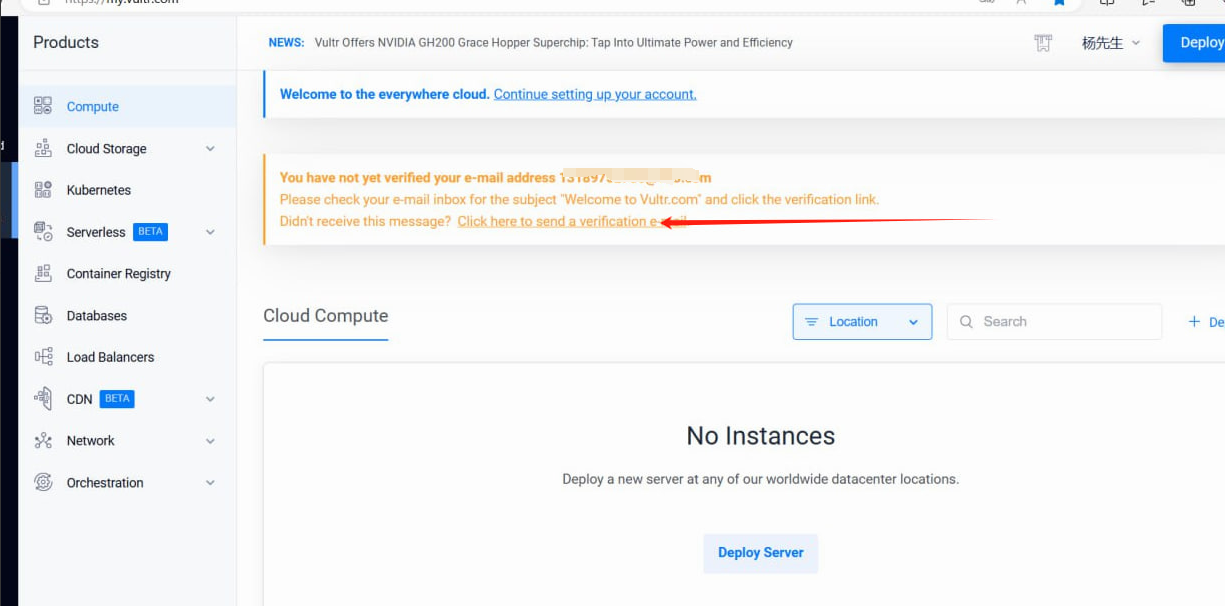The image size is (1225, 606).
Task: Select the Container Registry icon
Action: tap(43, 273)
